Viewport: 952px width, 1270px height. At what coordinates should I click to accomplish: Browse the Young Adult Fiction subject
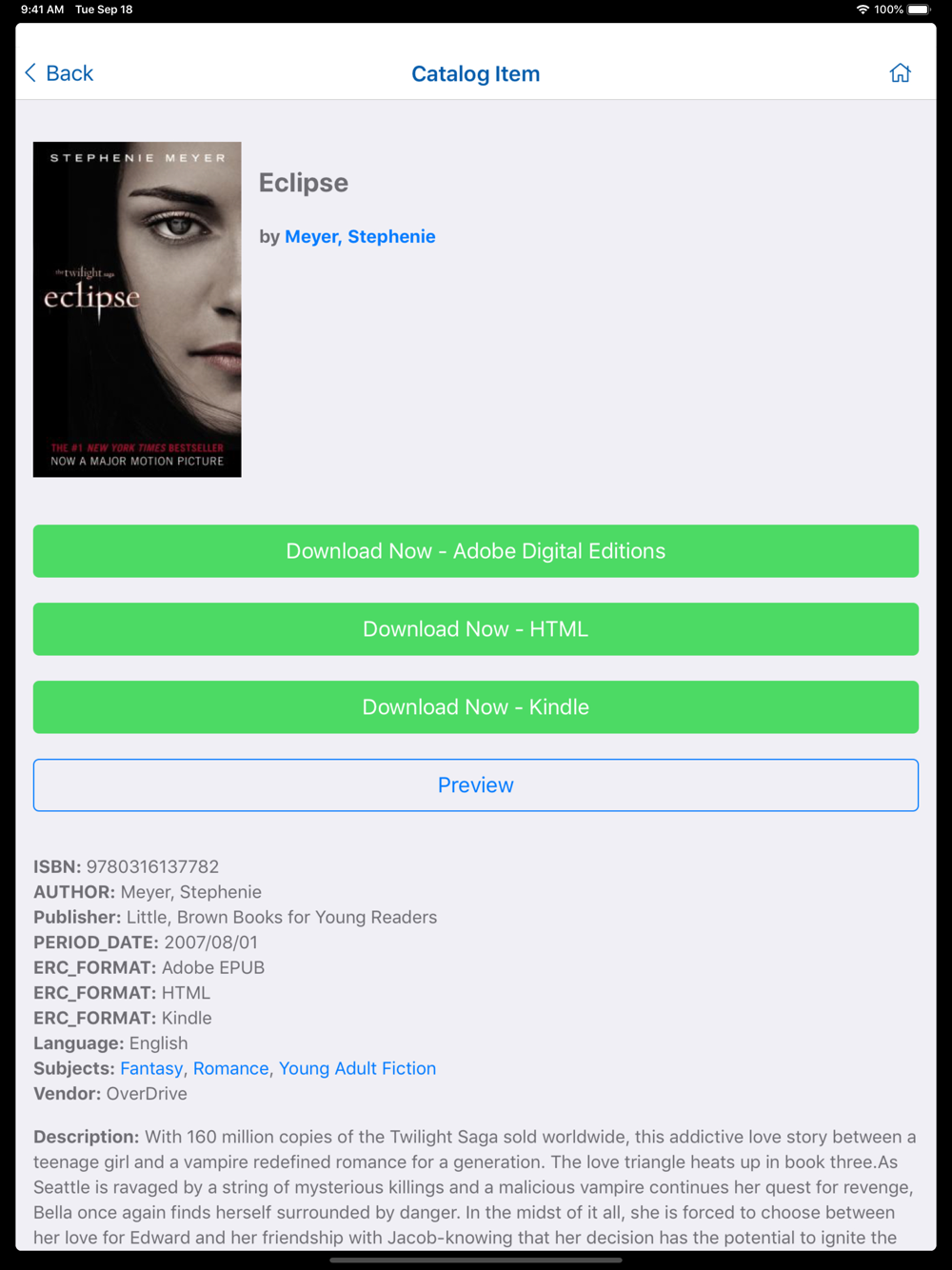(357, 1068)
